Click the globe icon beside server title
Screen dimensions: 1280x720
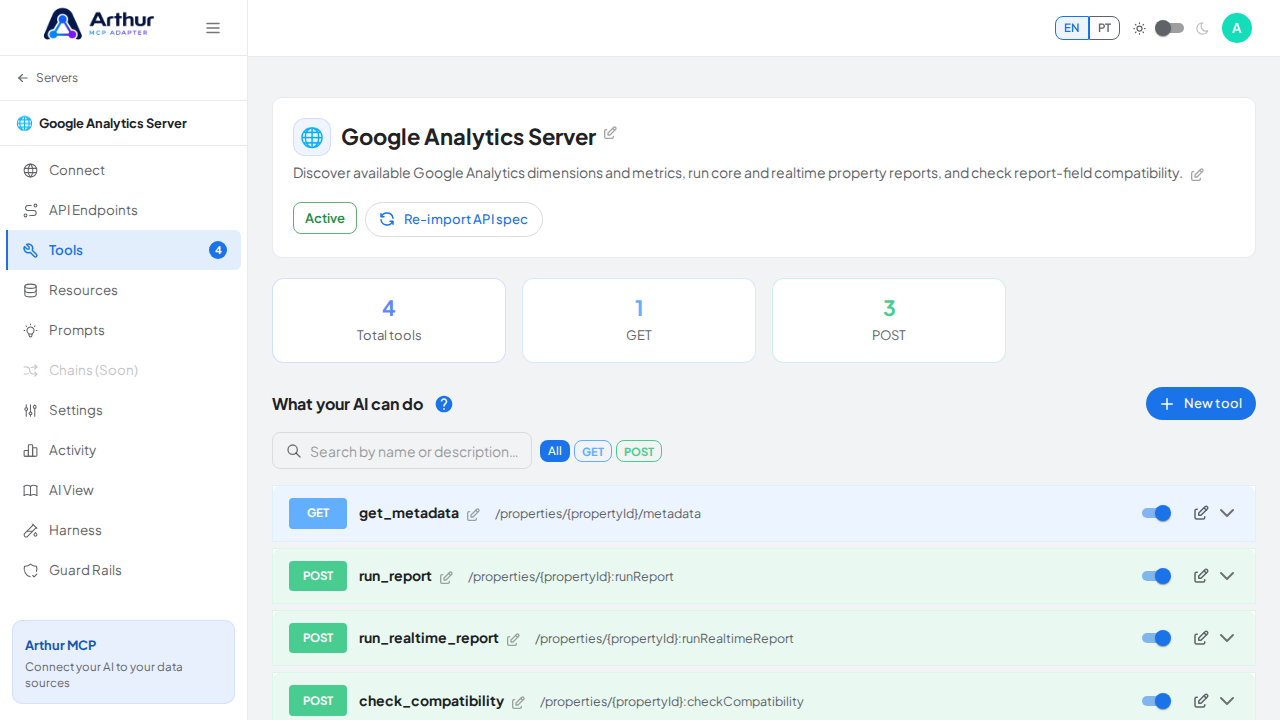[312, 137]
